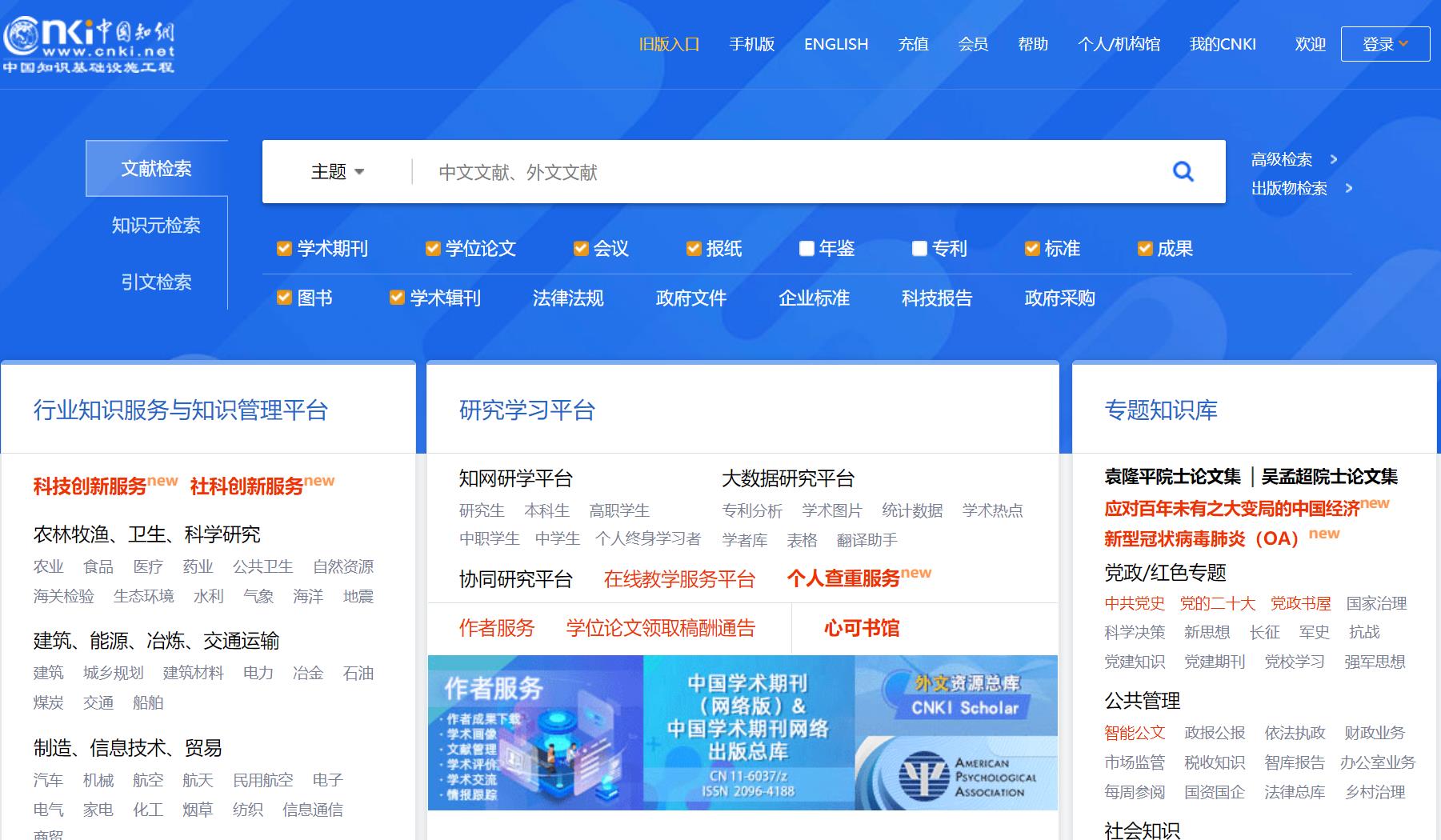The width and height of the screenshot is (1441, 840).
Task: Open 心可书馆 link
Action: (862, 628)
